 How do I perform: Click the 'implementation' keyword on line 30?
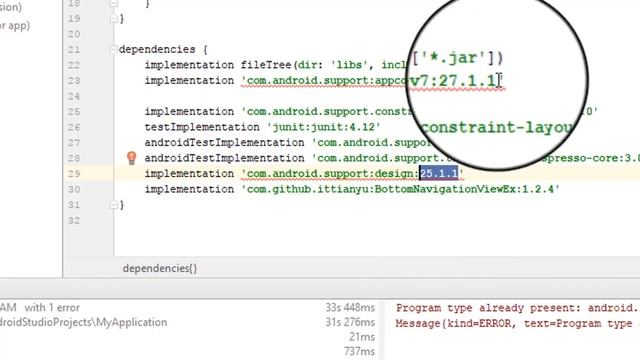(189, 189)
